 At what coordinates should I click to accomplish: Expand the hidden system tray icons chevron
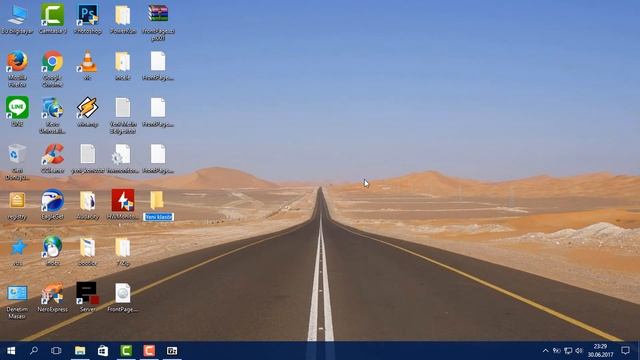[x=546, y=351]
